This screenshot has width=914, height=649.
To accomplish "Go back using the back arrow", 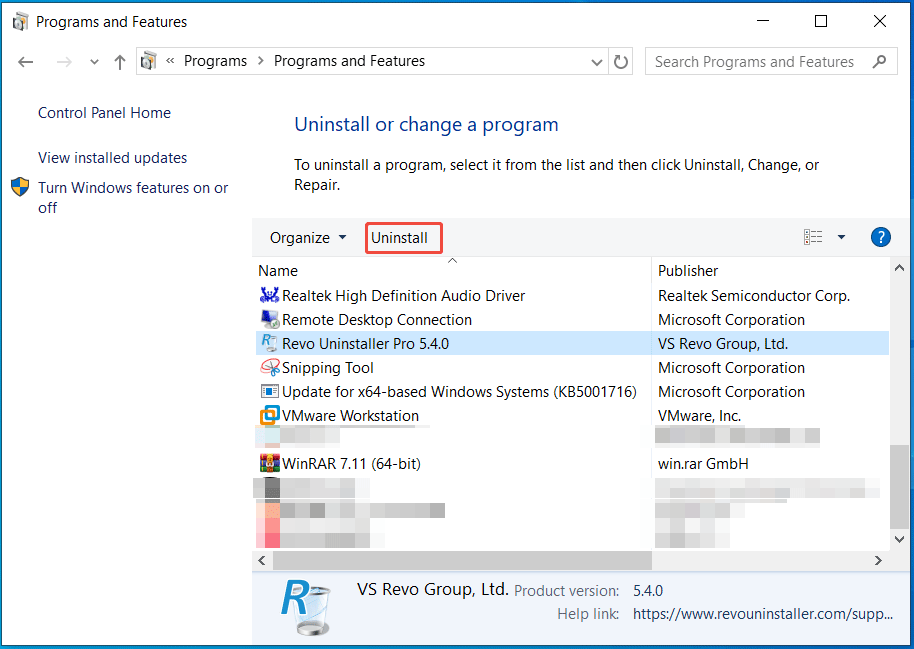I will (25, 61).
